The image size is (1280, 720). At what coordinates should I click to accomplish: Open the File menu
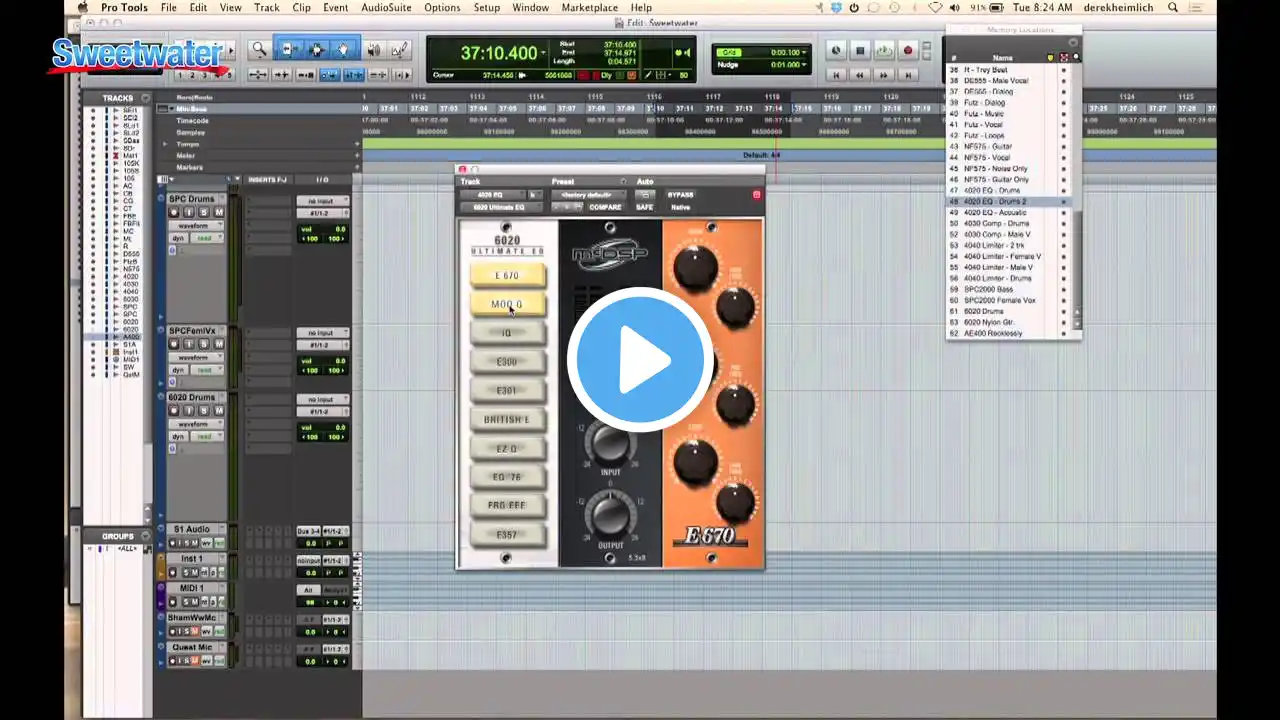click(x=168, y=7)
